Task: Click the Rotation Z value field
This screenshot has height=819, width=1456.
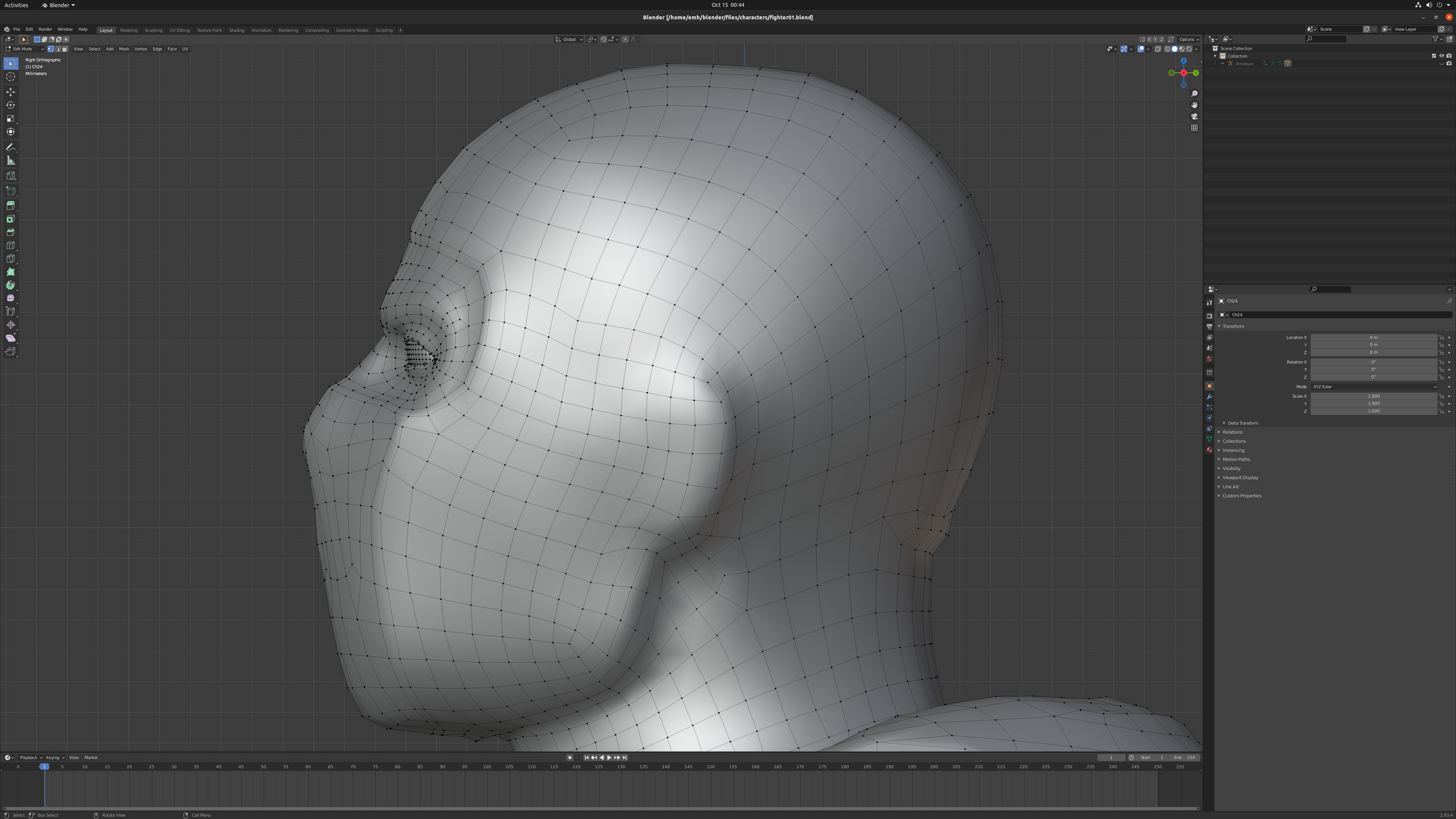Action: [1374, 377]
